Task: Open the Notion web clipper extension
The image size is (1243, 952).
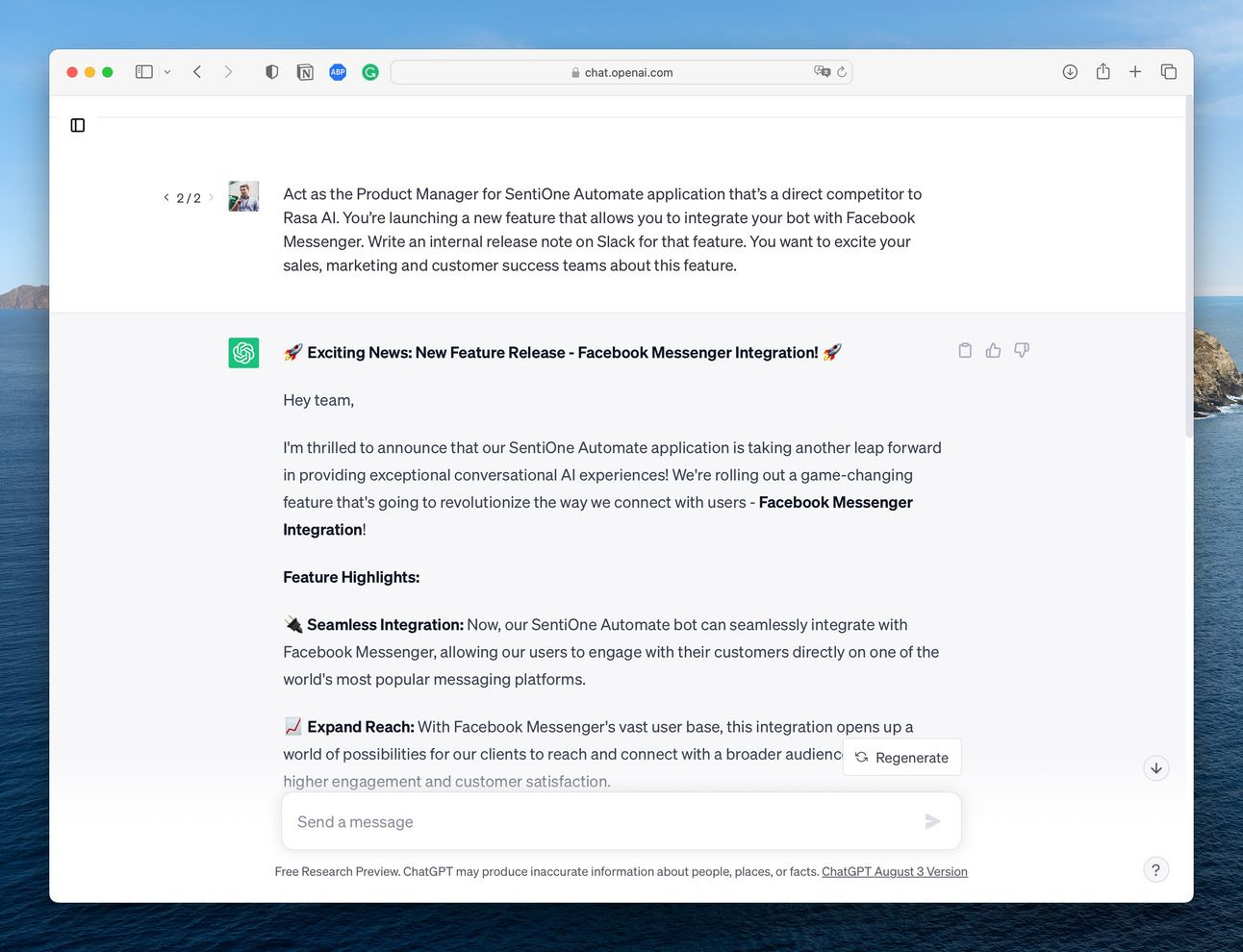Action: [x=305, y=72]
